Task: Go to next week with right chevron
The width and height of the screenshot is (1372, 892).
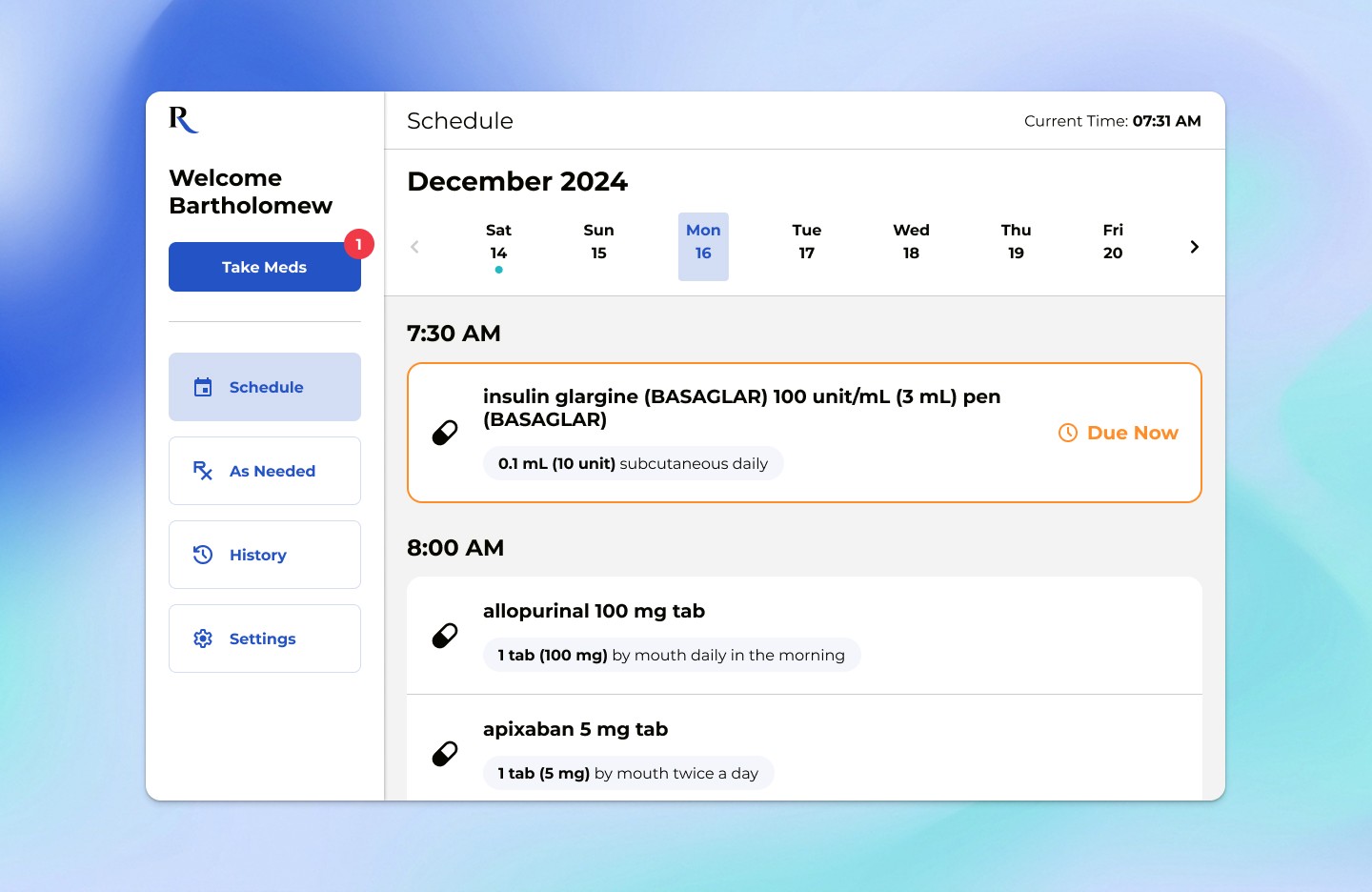Action: 1195,247
